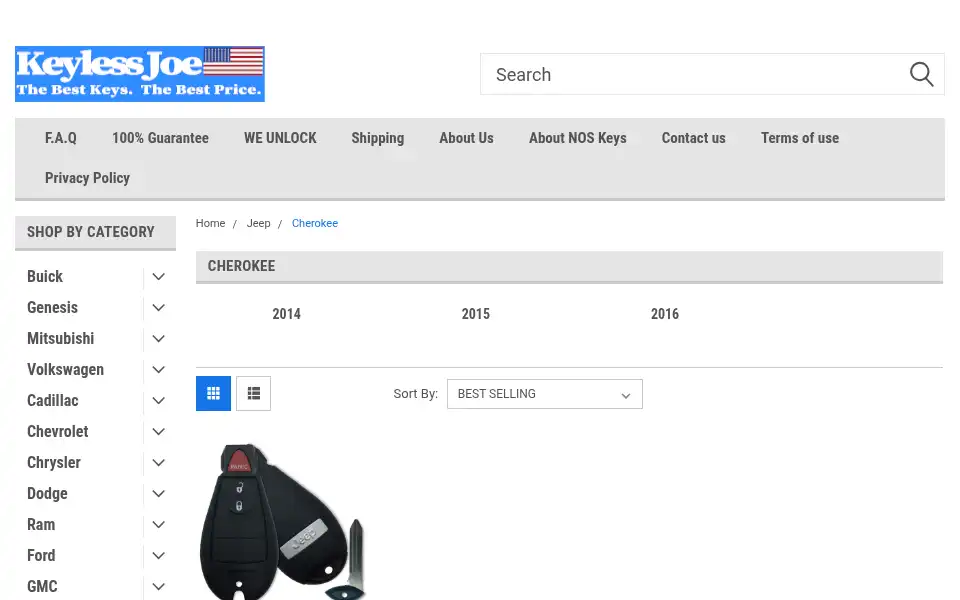Open the KeylessJoe logo homepage
The height and width of the screenshot is (600, 960).
click(140, 74)
